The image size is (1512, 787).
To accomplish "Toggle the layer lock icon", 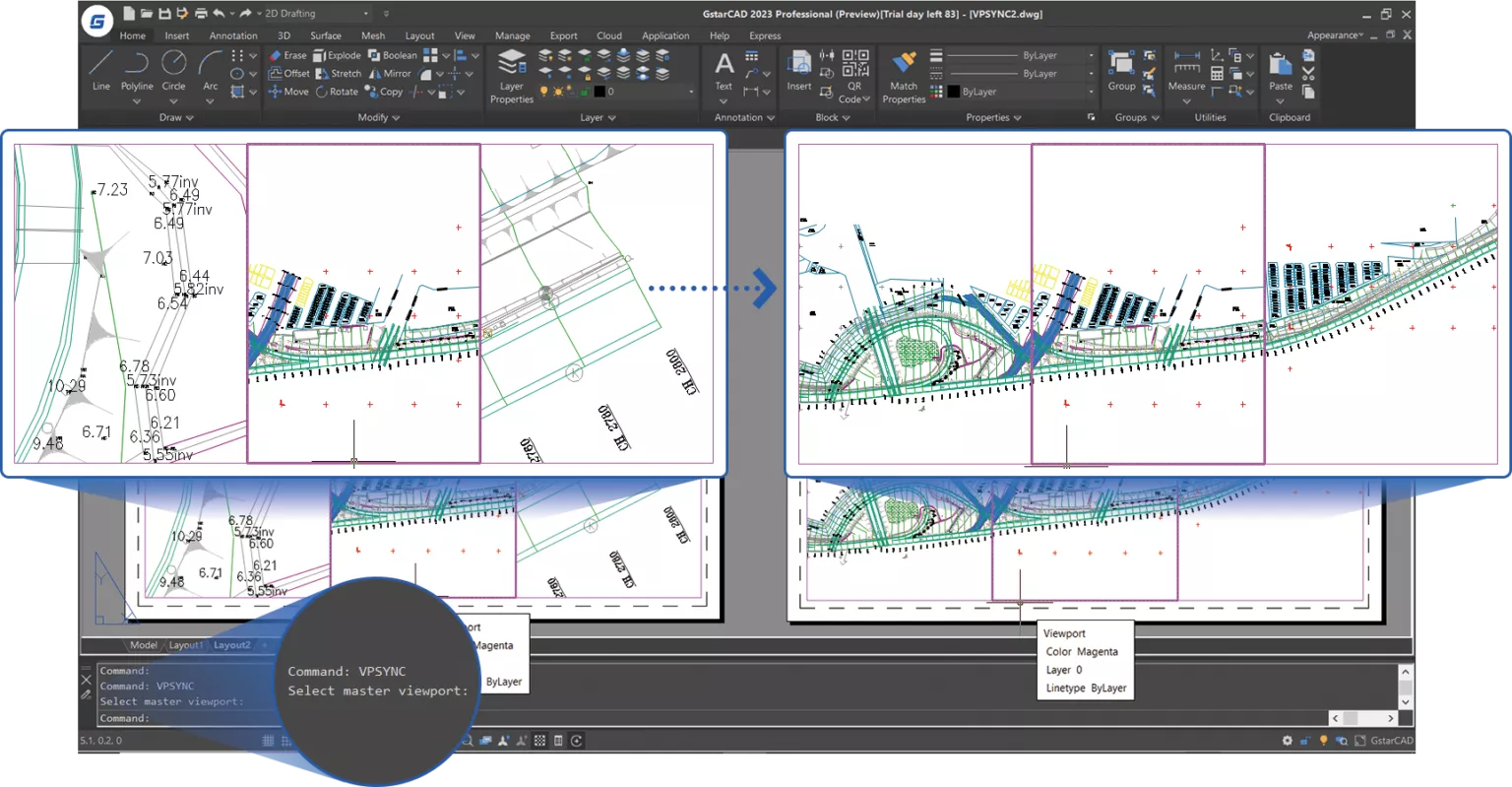I will coord(584,92).
